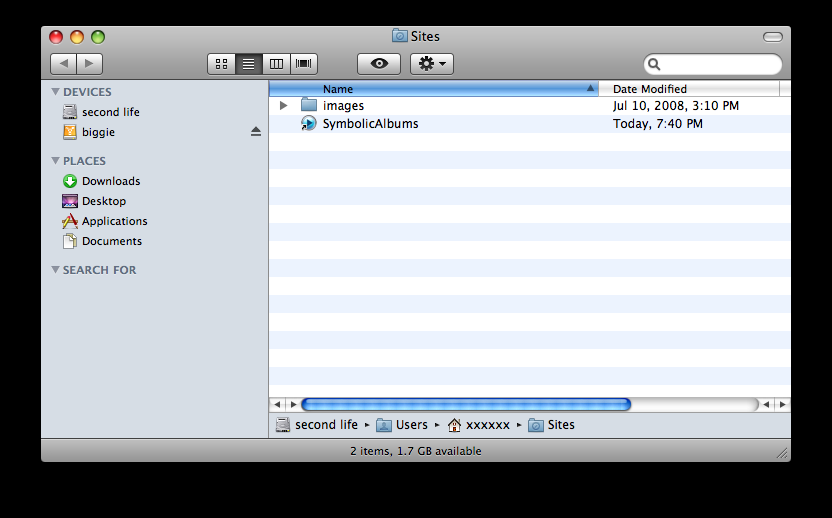Viewport: 832px width, 518px height.
Task: Click the far-left scroll left arrow
Action: (277, 404)
